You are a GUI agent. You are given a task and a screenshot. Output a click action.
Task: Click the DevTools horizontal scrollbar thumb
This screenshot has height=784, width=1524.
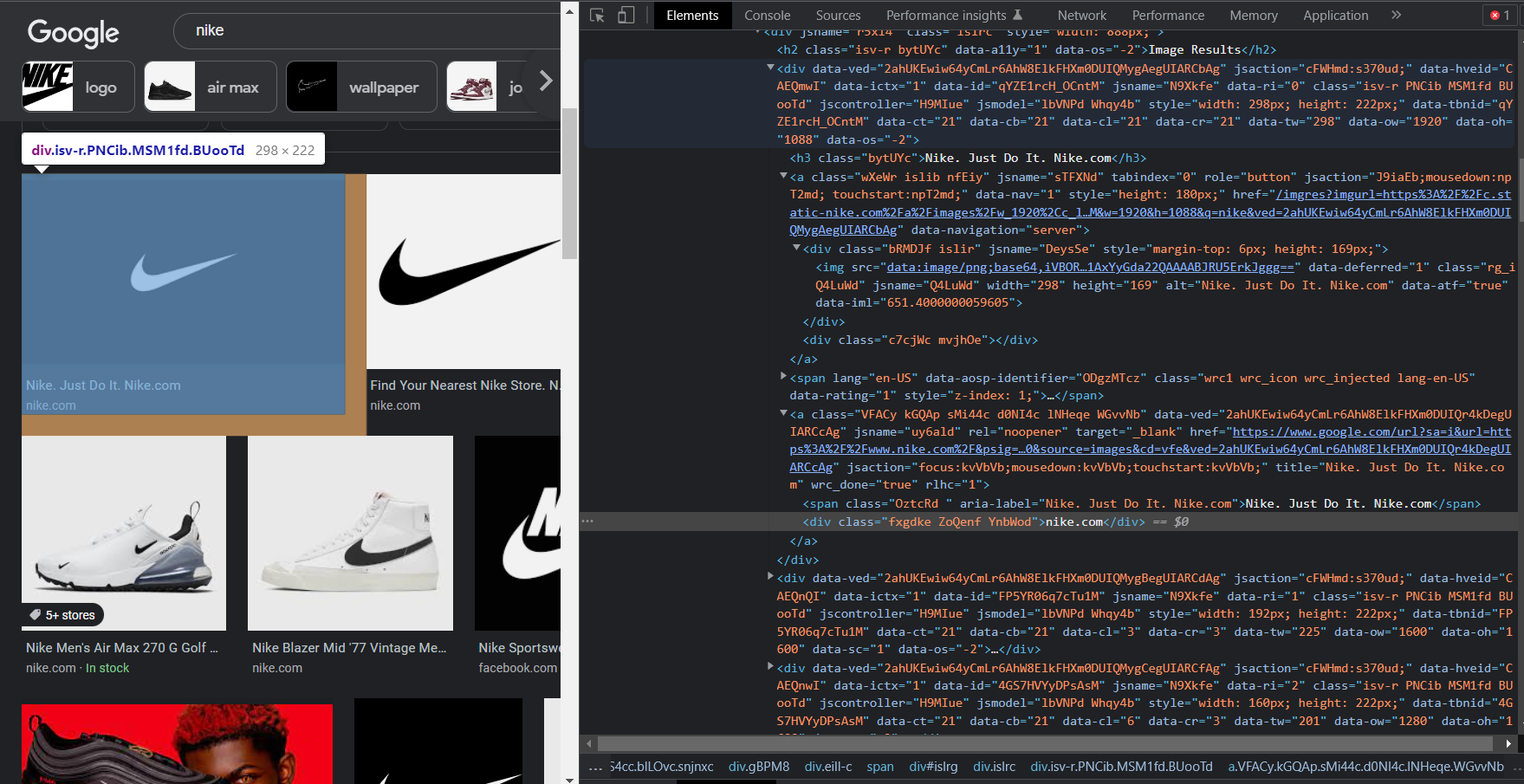pyautogui.click(x=1045, y=743)
